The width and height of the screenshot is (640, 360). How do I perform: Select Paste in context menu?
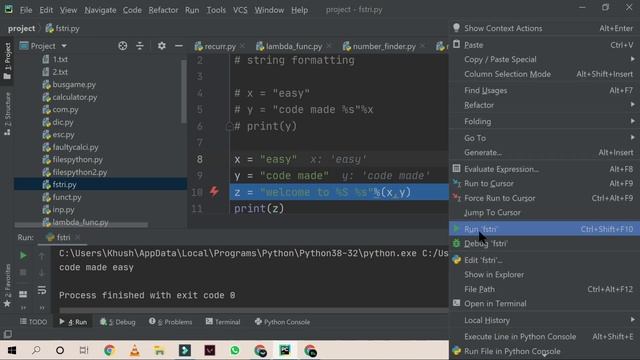544,45
